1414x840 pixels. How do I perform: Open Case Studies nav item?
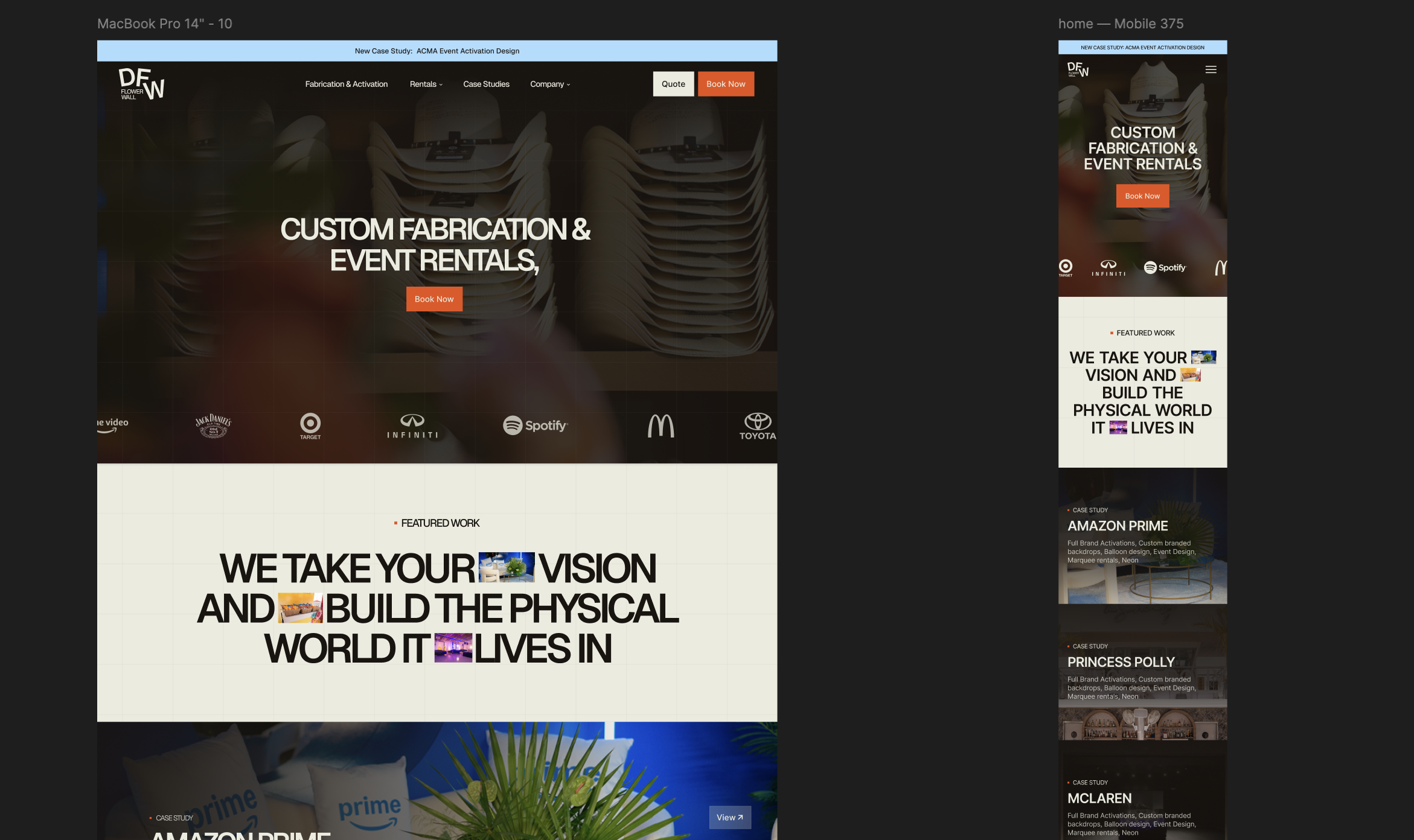point(486,84)
